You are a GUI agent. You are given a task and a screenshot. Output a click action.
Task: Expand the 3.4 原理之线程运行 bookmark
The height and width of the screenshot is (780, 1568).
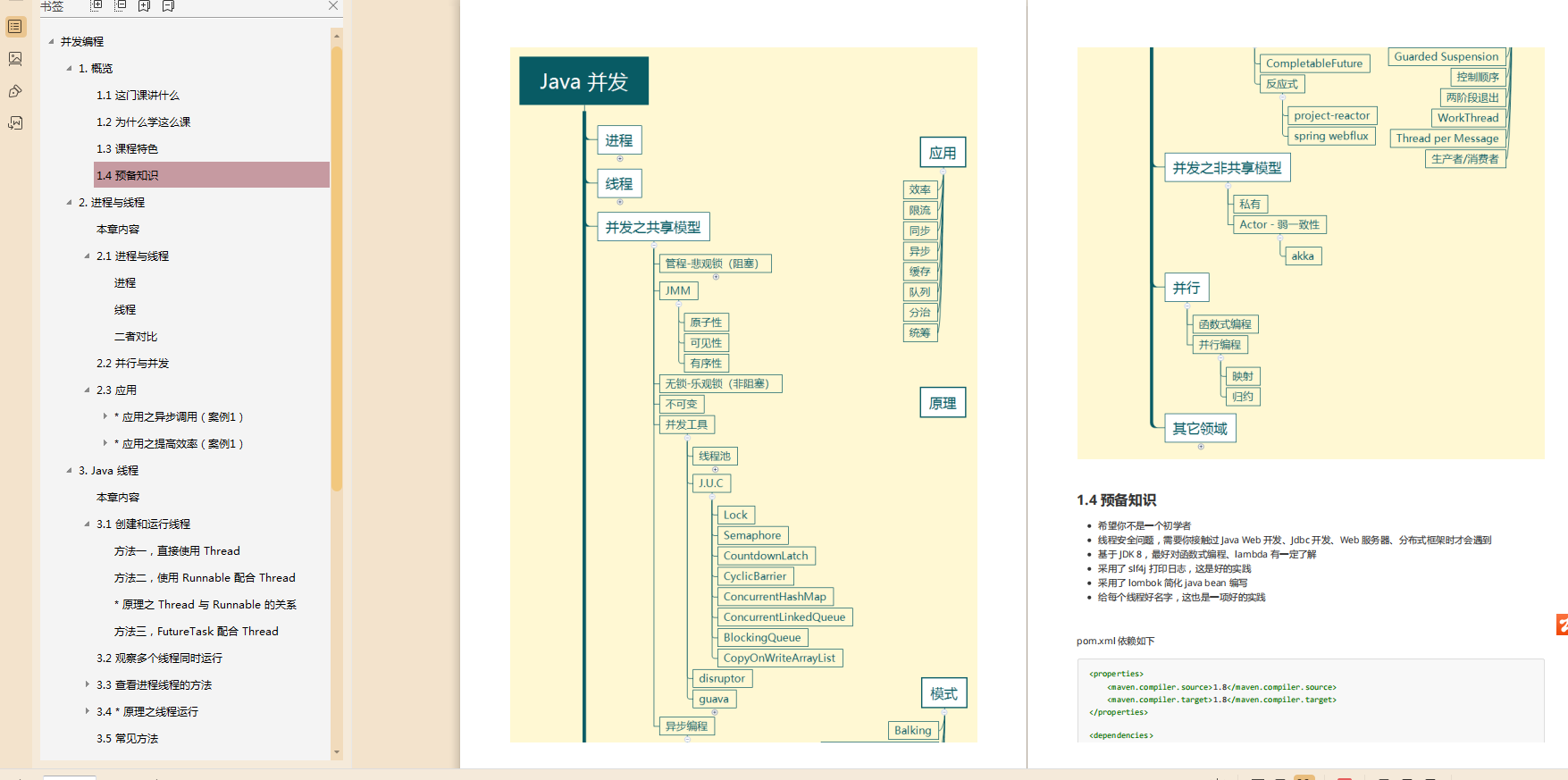[87, 711]
